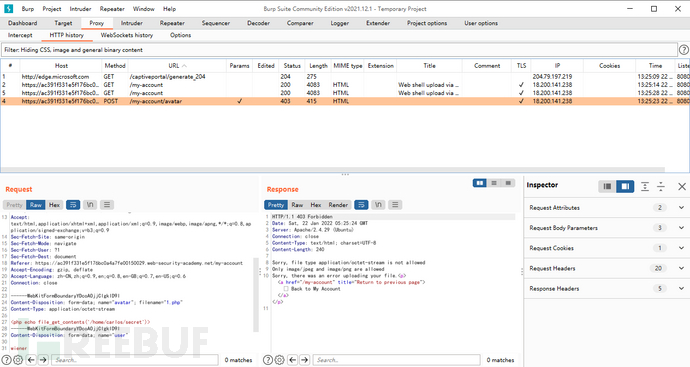Go to next match in Response search

(x=304, y=360)
